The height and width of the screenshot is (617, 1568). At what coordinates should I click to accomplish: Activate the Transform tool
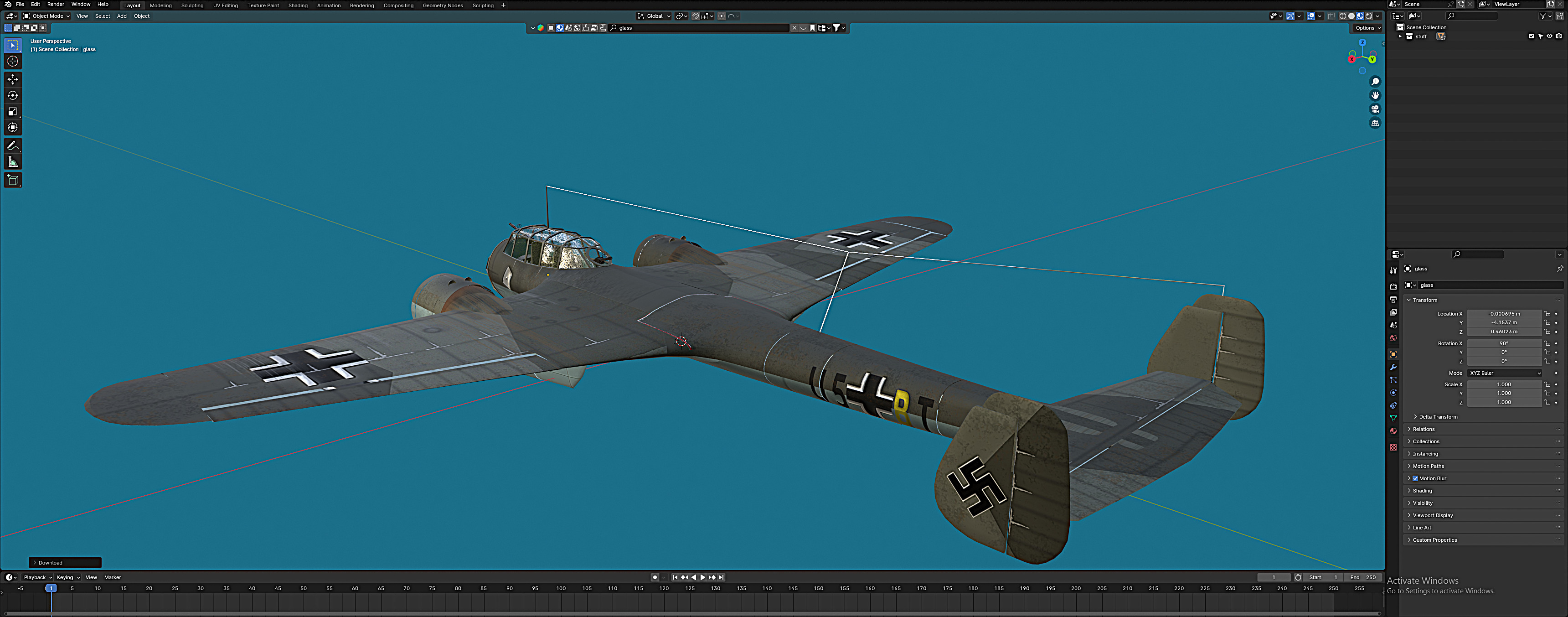(x=13, y=127)
